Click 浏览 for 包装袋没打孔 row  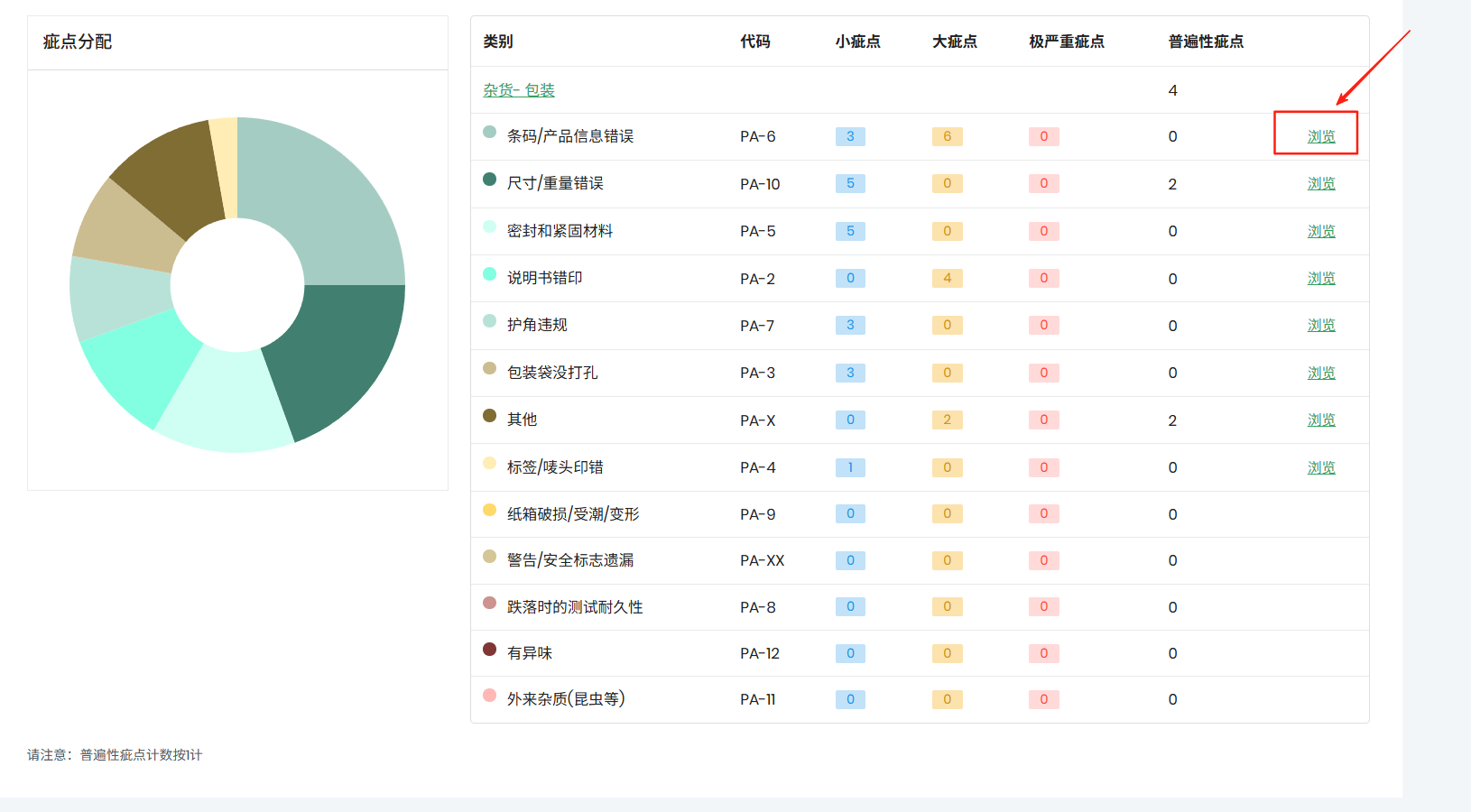1321,373
